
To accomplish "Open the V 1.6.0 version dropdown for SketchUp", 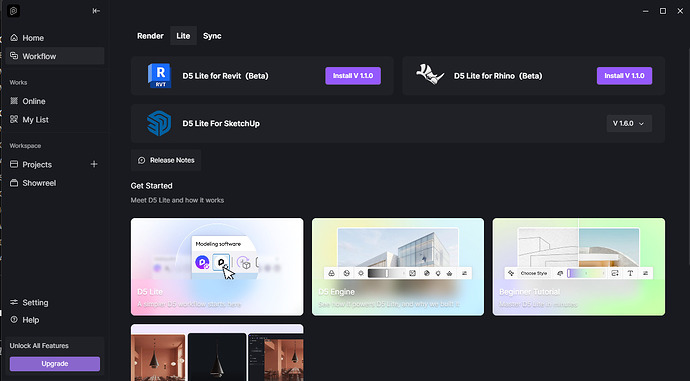I will 629,124.
